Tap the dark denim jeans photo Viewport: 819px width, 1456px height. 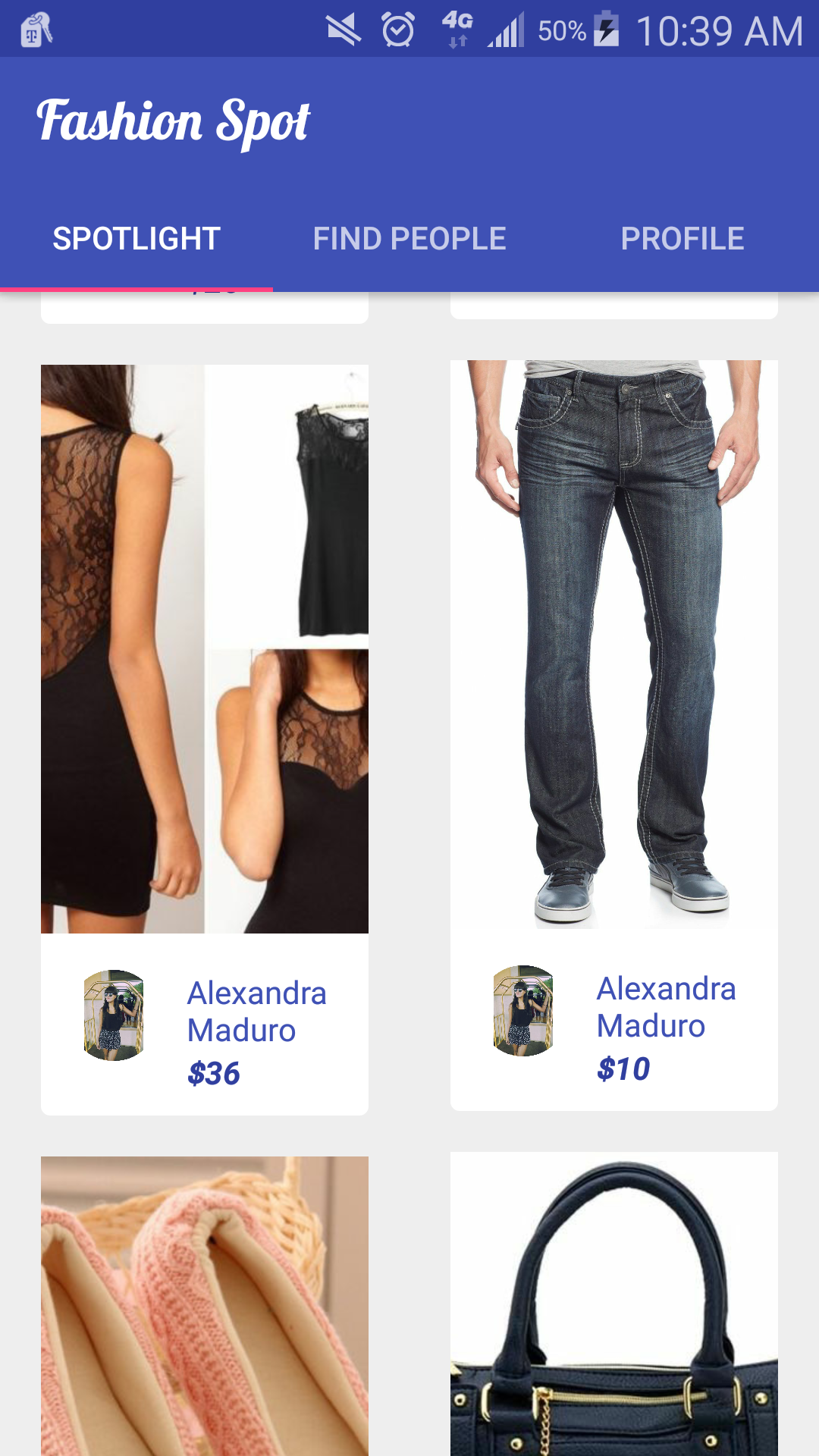click(x=614, y=645)
